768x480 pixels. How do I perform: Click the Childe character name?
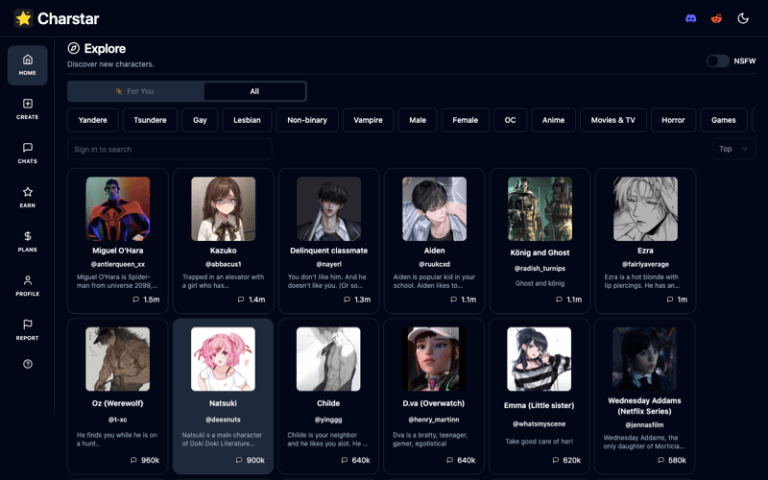pyautogui.click(x=329, y=403)
